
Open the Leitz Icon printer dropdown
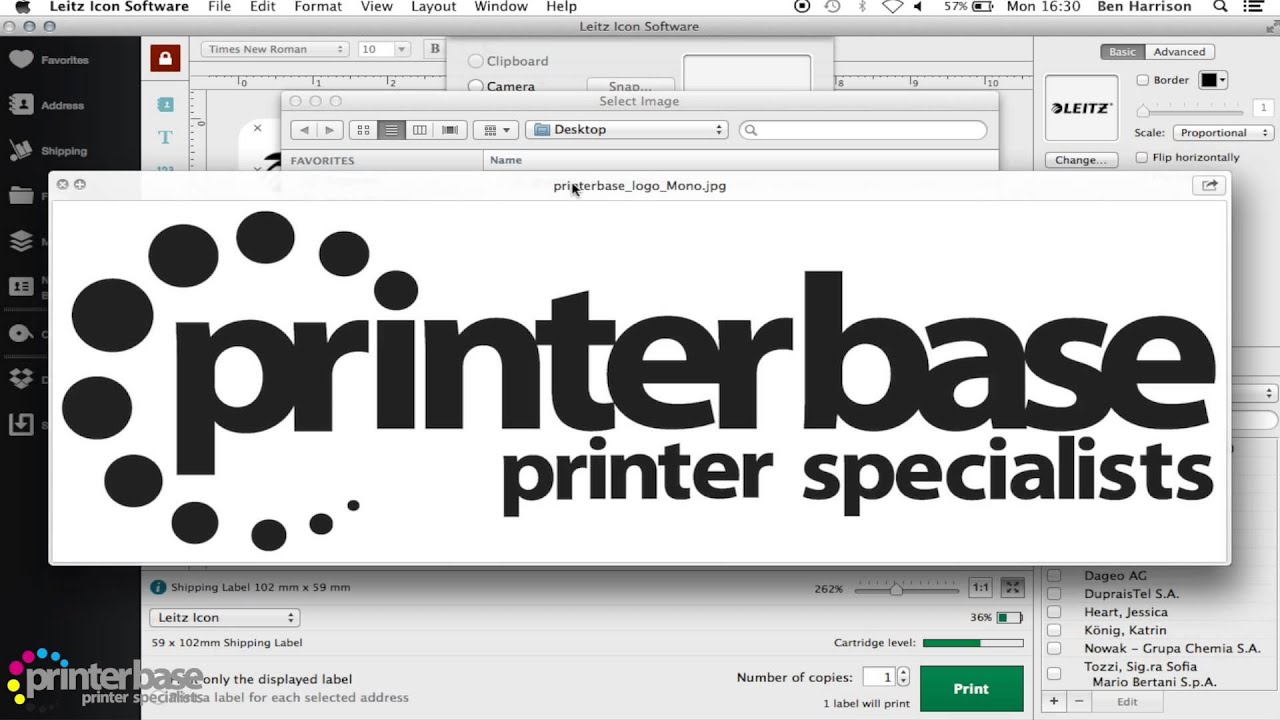tap(223, 617)
